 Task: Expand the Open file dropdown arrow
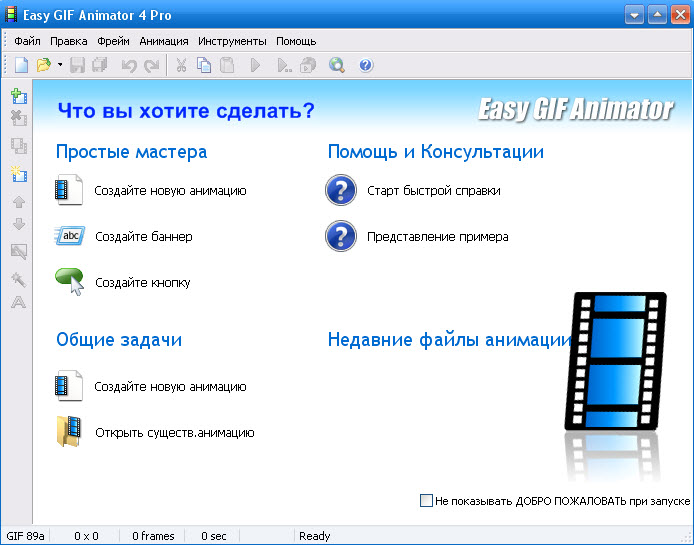pyautogui.click(x=60, y=65)
